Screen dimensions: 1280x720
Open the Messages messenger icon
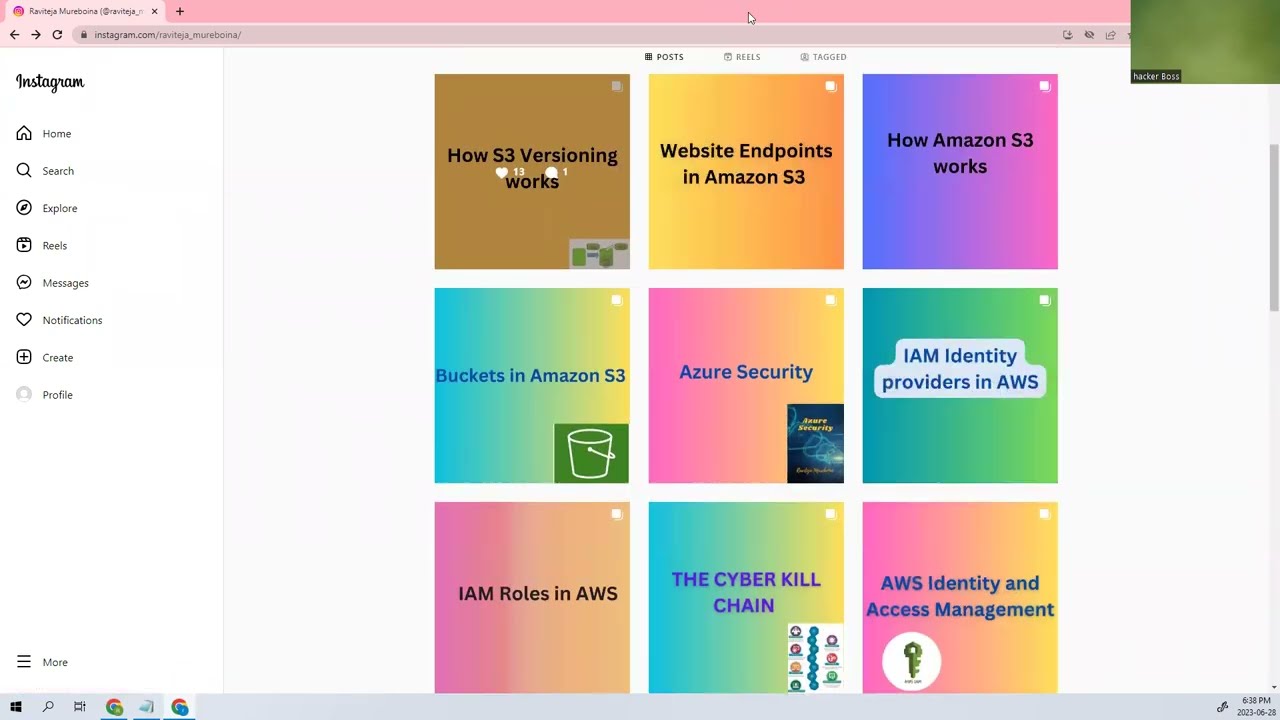24,283
